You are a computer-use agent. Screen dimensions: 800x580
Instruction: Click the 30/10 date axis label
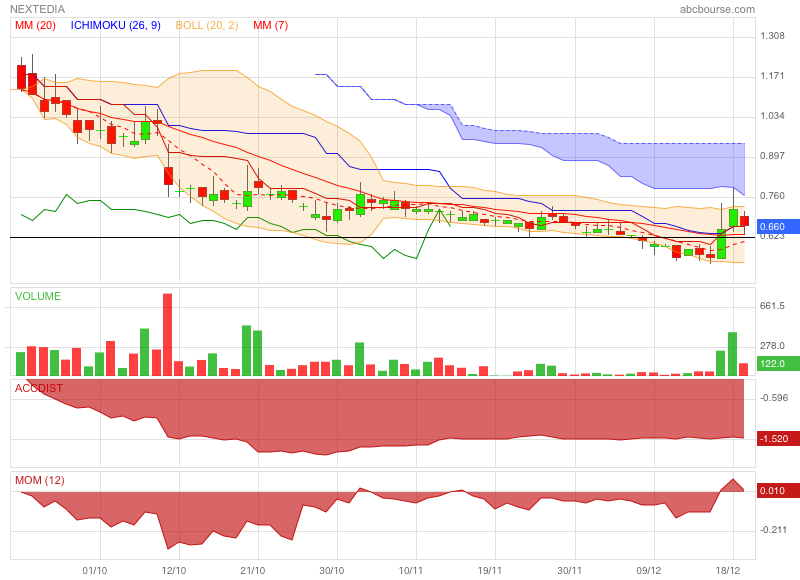[x=332, y=570]
